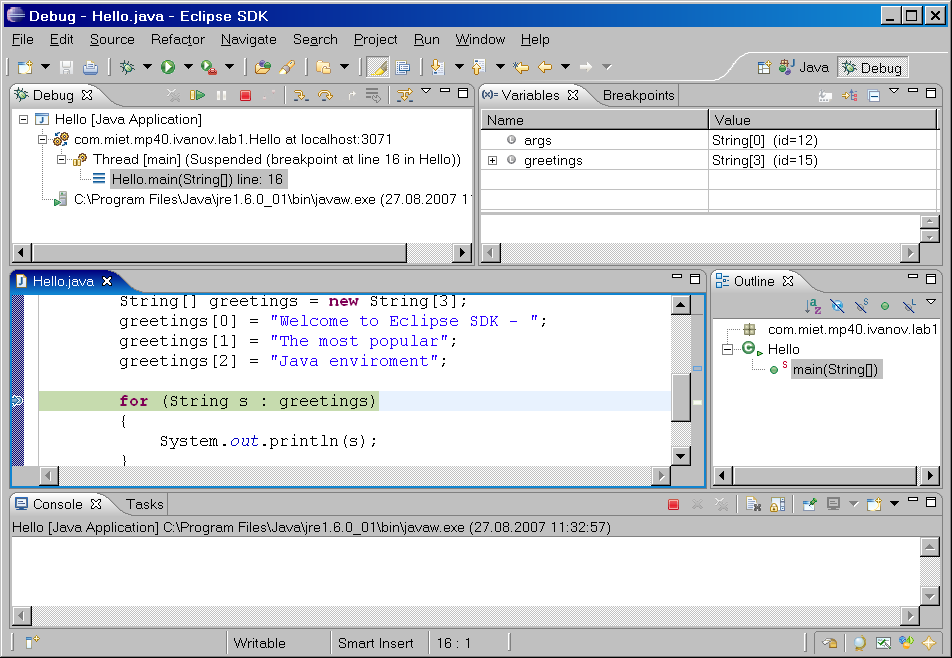Click the New Java Package icon
The width and height of the screenshot is (952, 658).
[x=324, y=67]
